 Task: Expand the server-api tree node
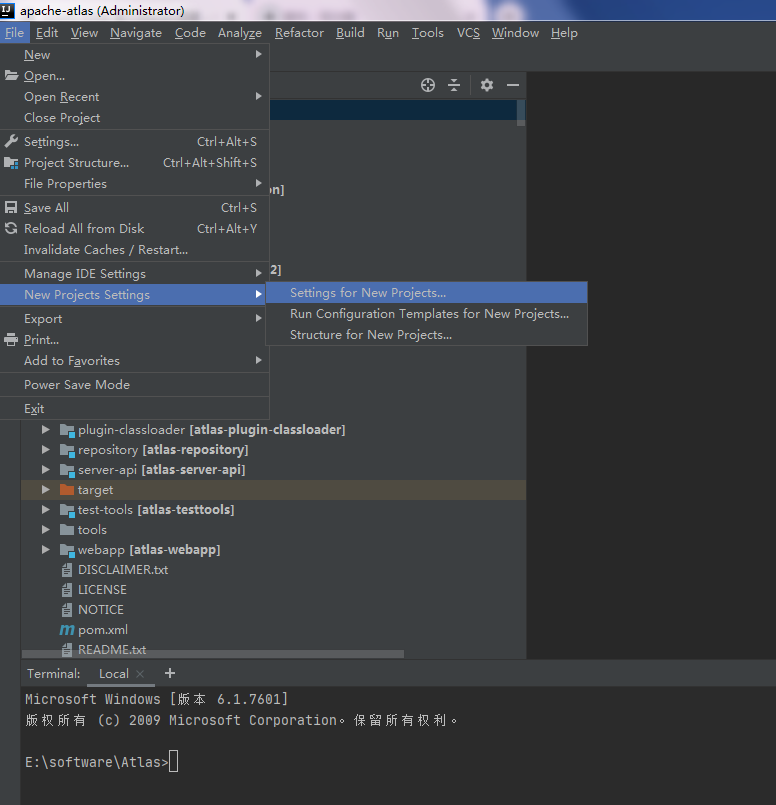point(46,470)
